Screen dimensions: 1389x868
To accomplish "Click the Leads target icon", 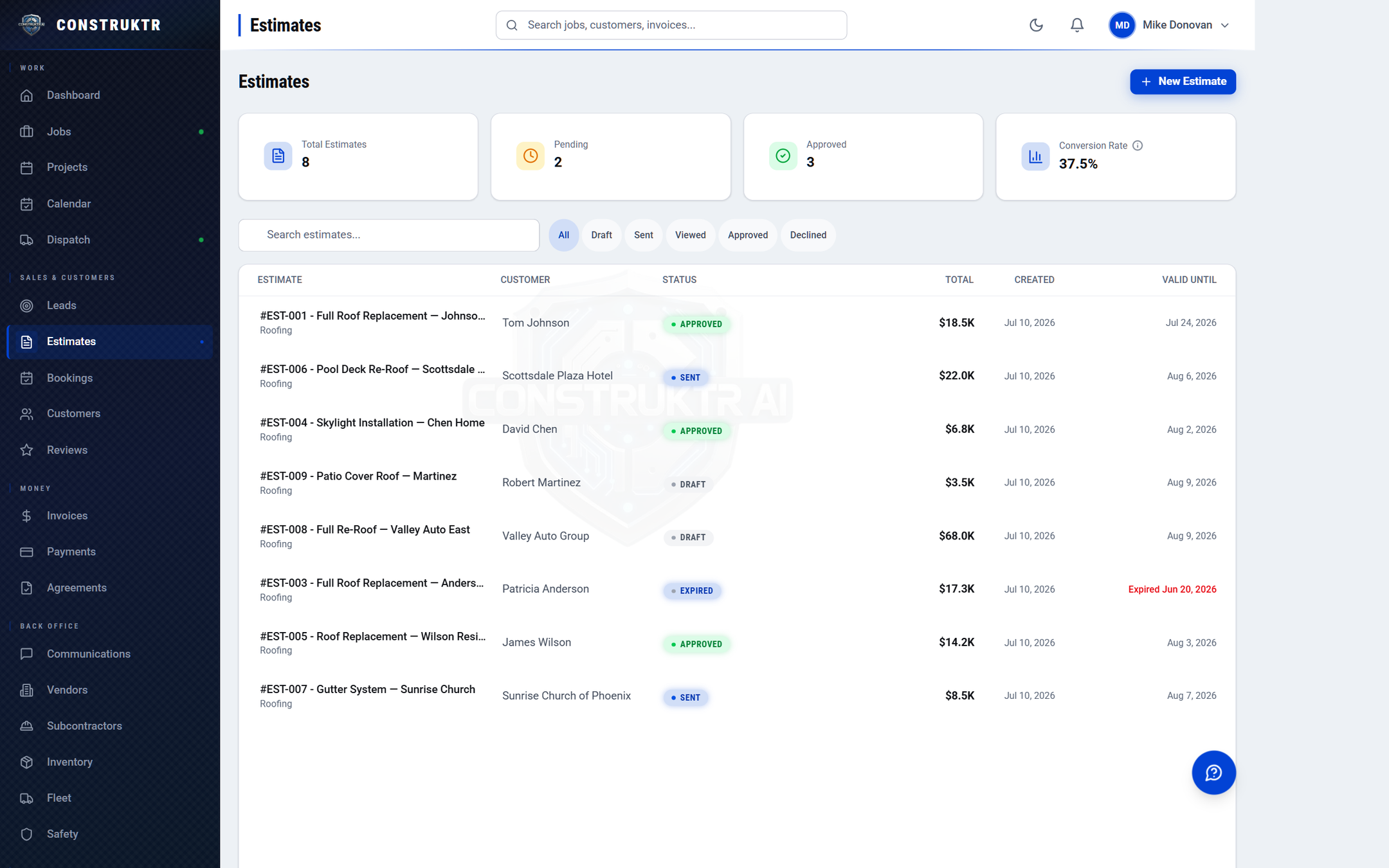I will pos(26,305).
